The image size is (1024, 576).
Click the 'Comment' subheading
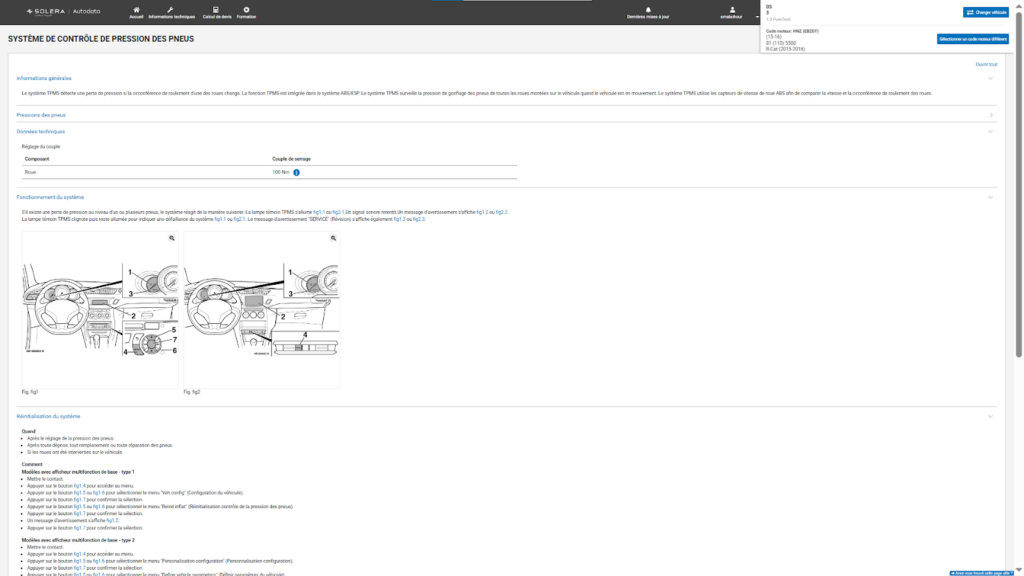click(32, 464)
